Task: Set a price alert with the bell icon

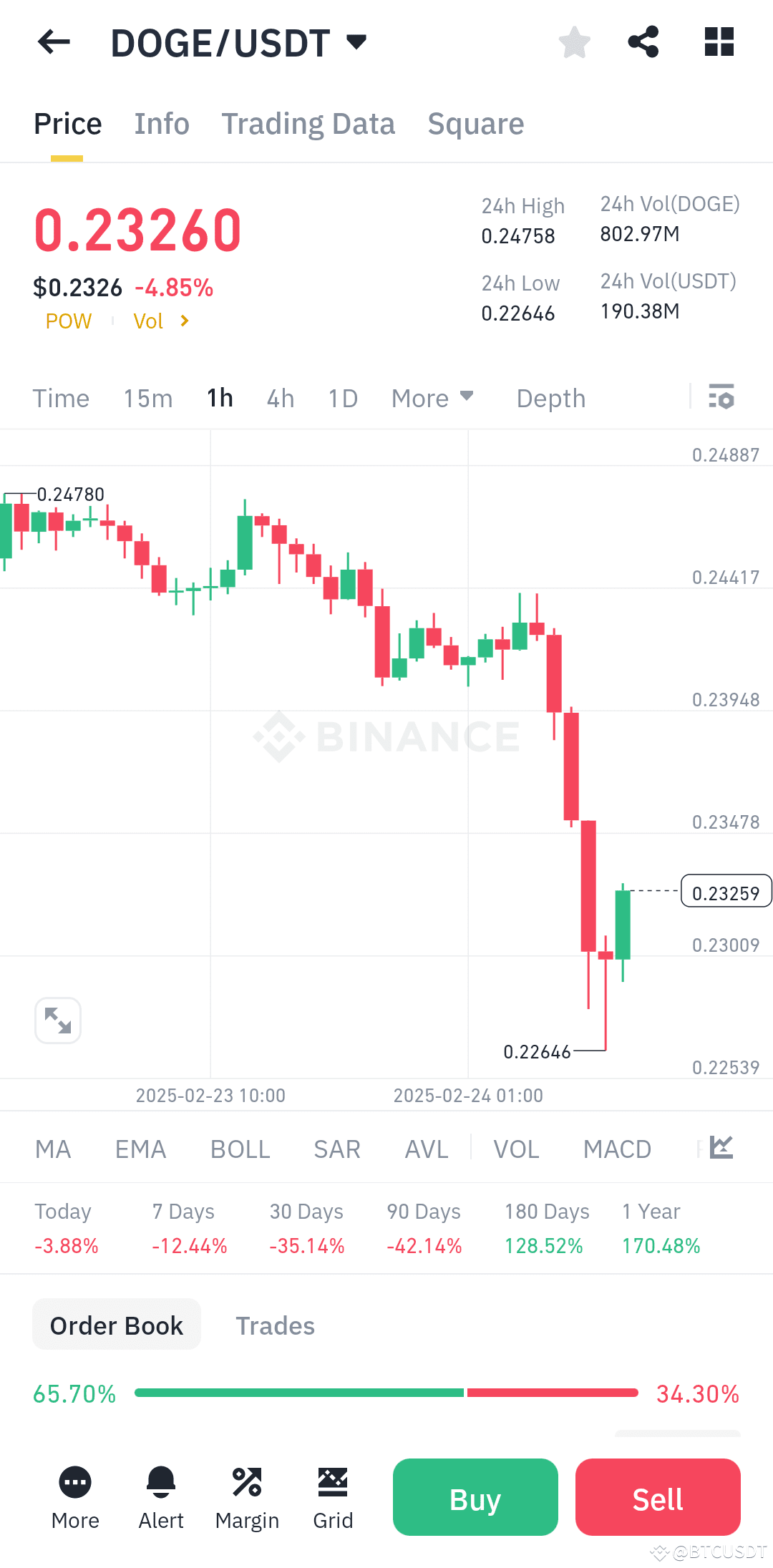Action: point(161,1483)
